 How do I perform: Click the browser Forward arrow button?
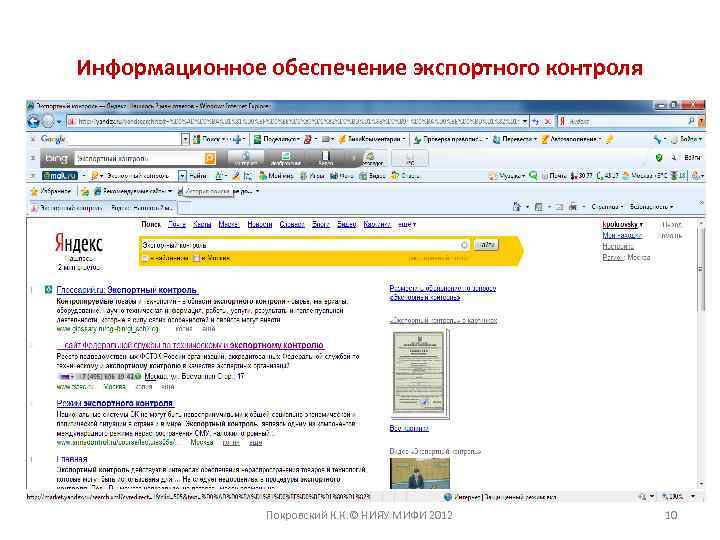click(x=48, y=121)
